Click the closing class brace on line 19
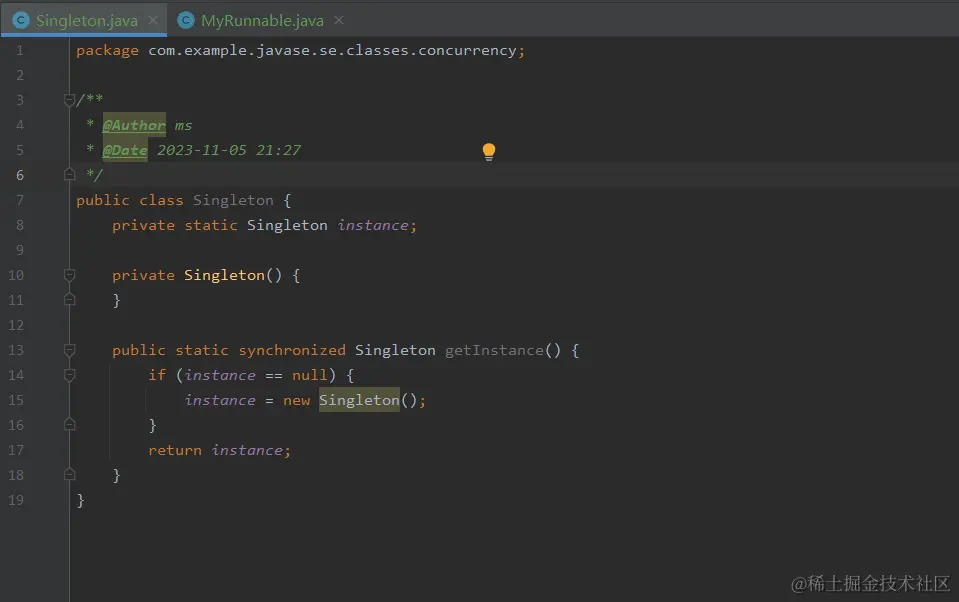The image size is (959, 602). tap(80, 500)
